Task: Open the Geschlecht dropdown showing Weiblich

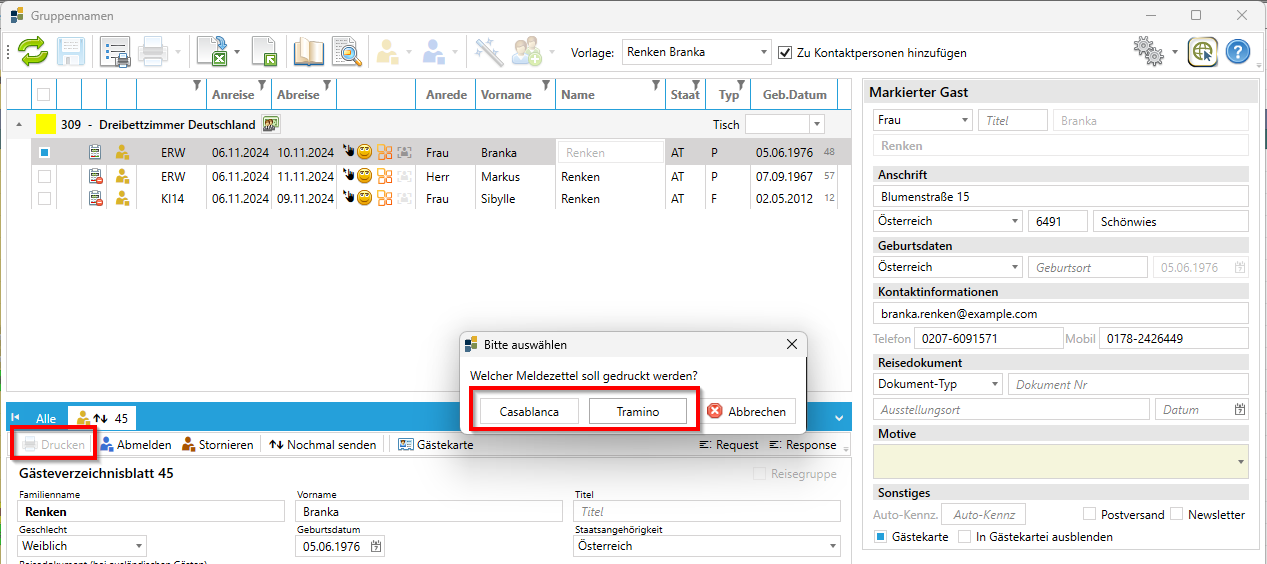Action: pyautogui.click(x=83, y=546)
